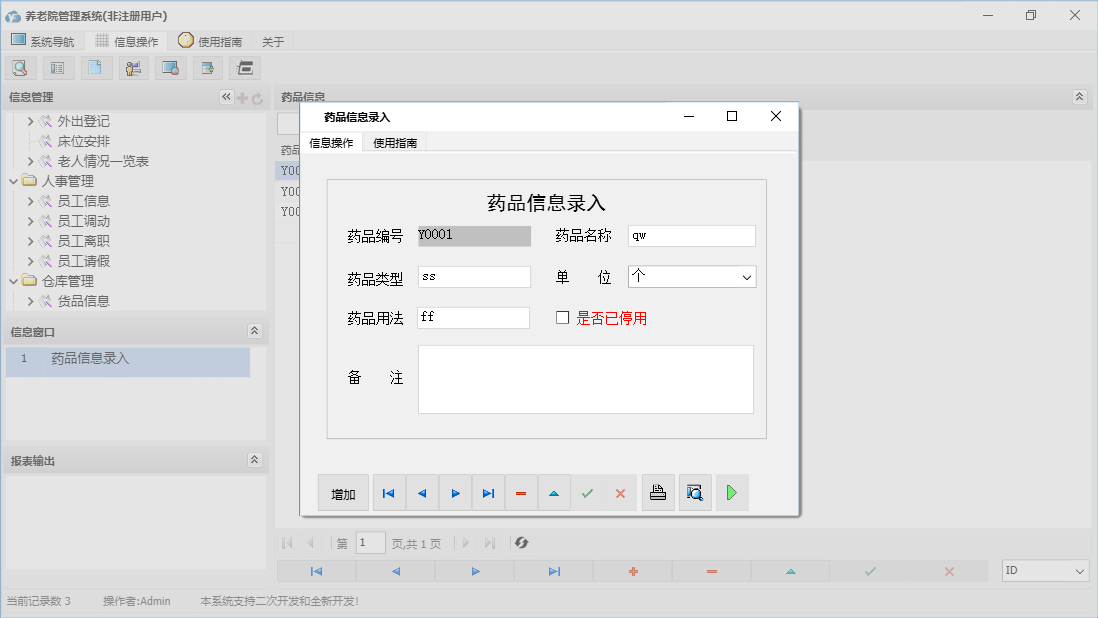1098x618 pixels.
Task: Click the green run arrow in dialog
Action: (732, 492)
